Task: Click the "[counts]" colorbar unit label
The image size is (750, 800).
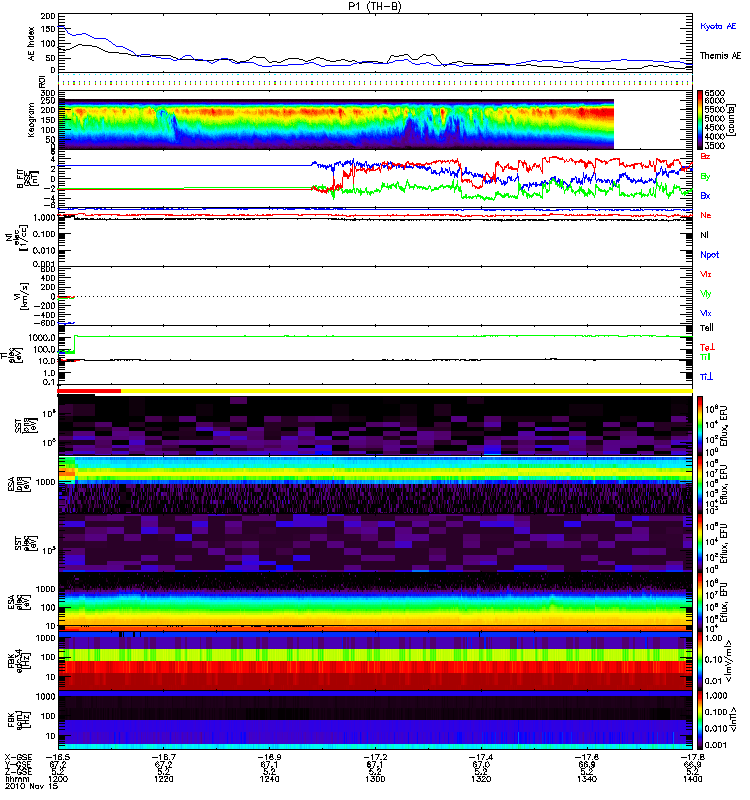Action: click(733, 120)
